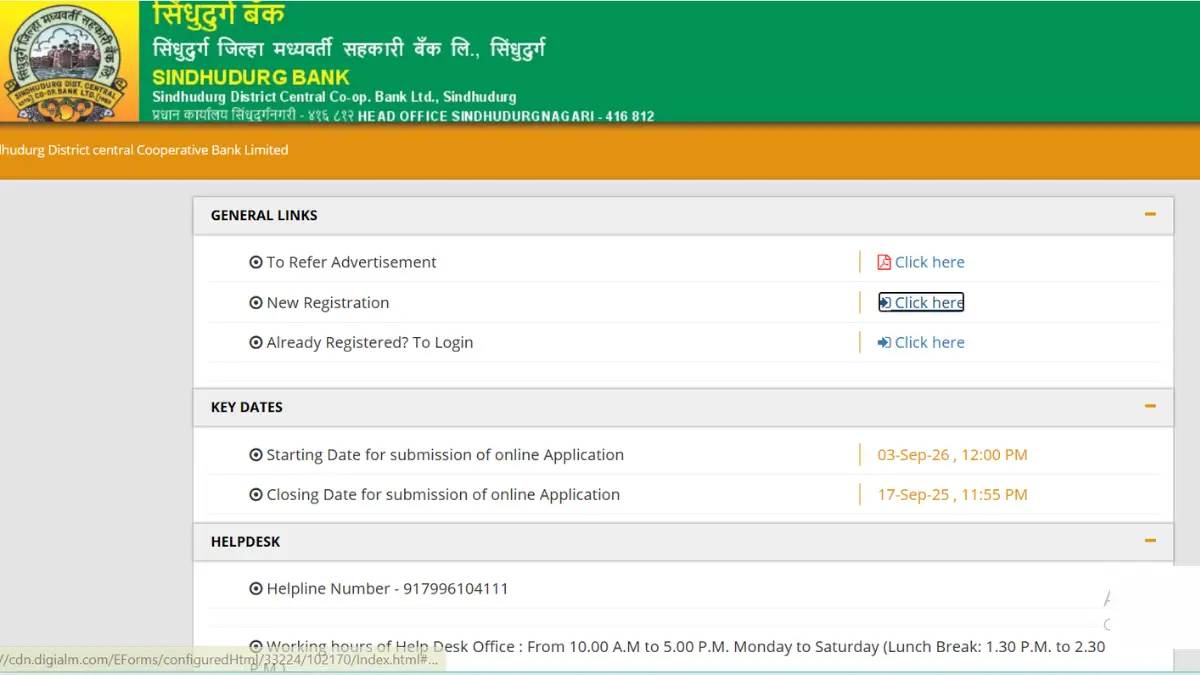Open the PDF icon beside To Refer Advertisement
The image size is (1200, 675).
(x=884, y=262)
